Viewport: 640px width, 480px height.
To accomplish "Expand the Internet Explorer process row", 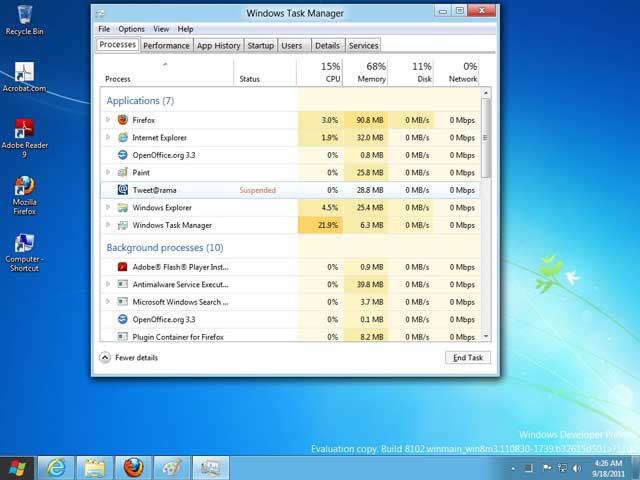I will [108, 137].
